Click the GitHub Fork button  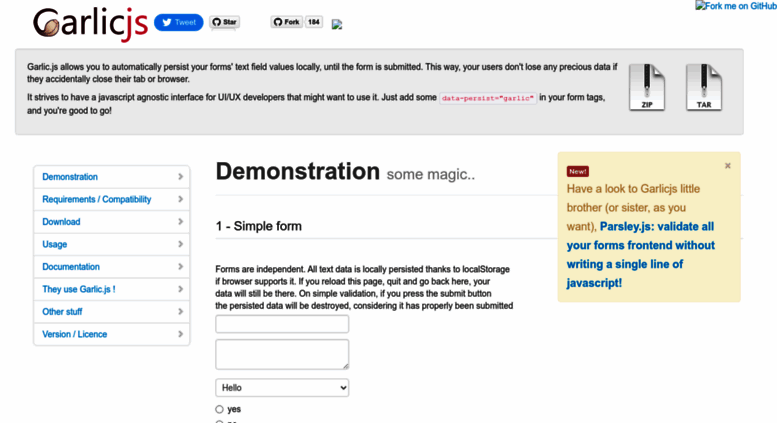[x=286, y=22]
